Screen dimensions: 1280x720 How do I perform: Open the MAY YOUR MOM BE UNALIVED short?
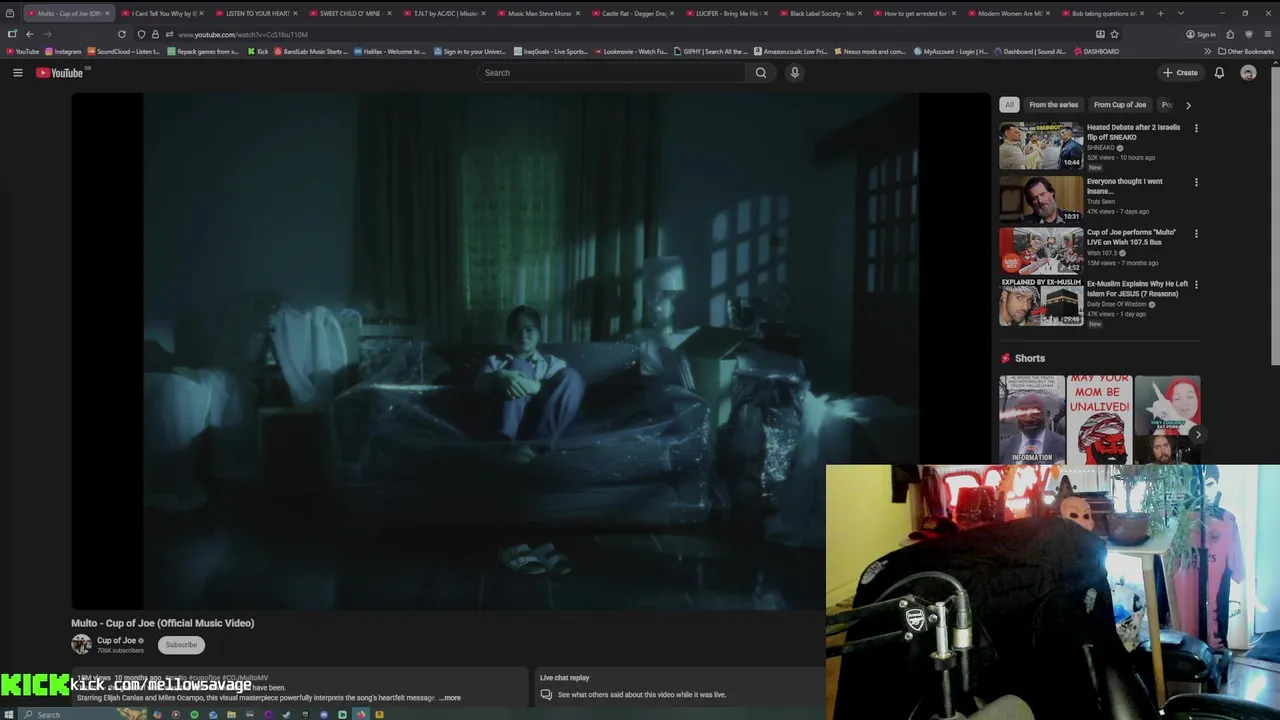pos(1099,419)
